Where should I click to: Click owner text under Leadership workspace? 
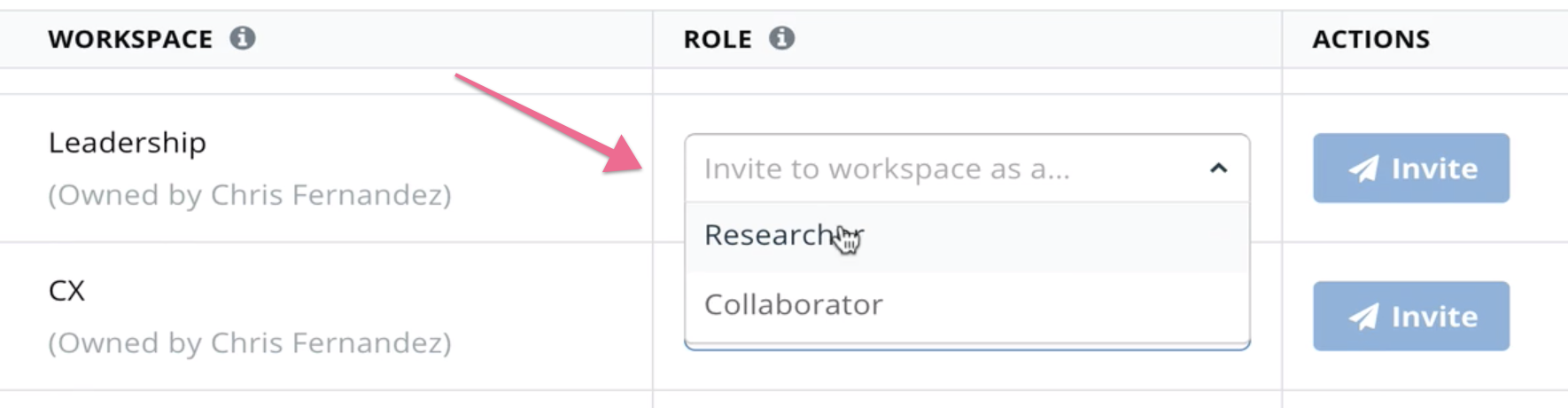point(250,195)
